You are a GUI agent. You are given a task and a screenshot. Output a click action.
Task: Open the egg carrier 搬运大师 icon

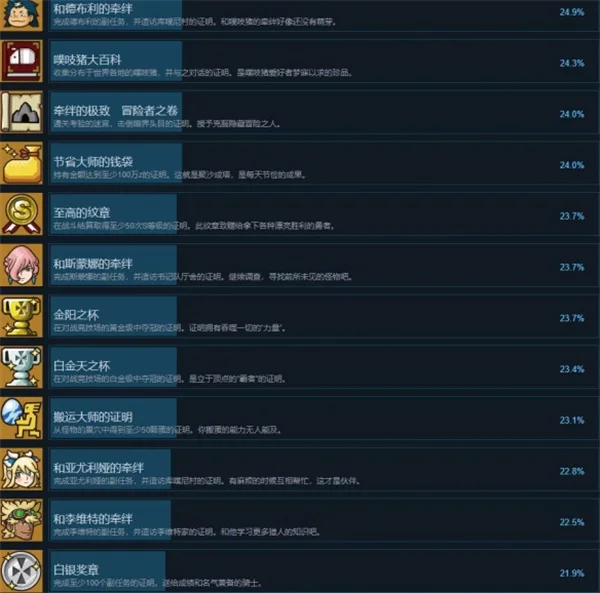(21, 418)
